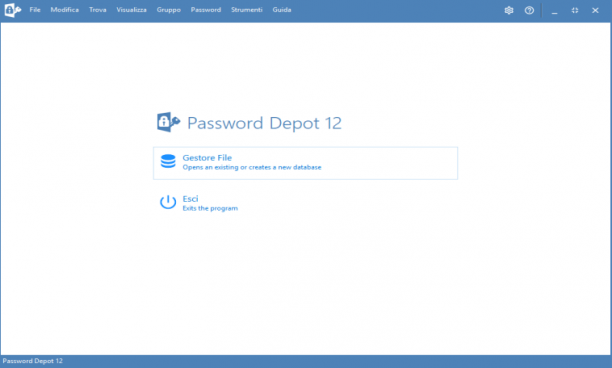Image resolution: width=612 pixels, height=368 pixels.
Task: Open the Gruppo menu
Action: (169, 10)
